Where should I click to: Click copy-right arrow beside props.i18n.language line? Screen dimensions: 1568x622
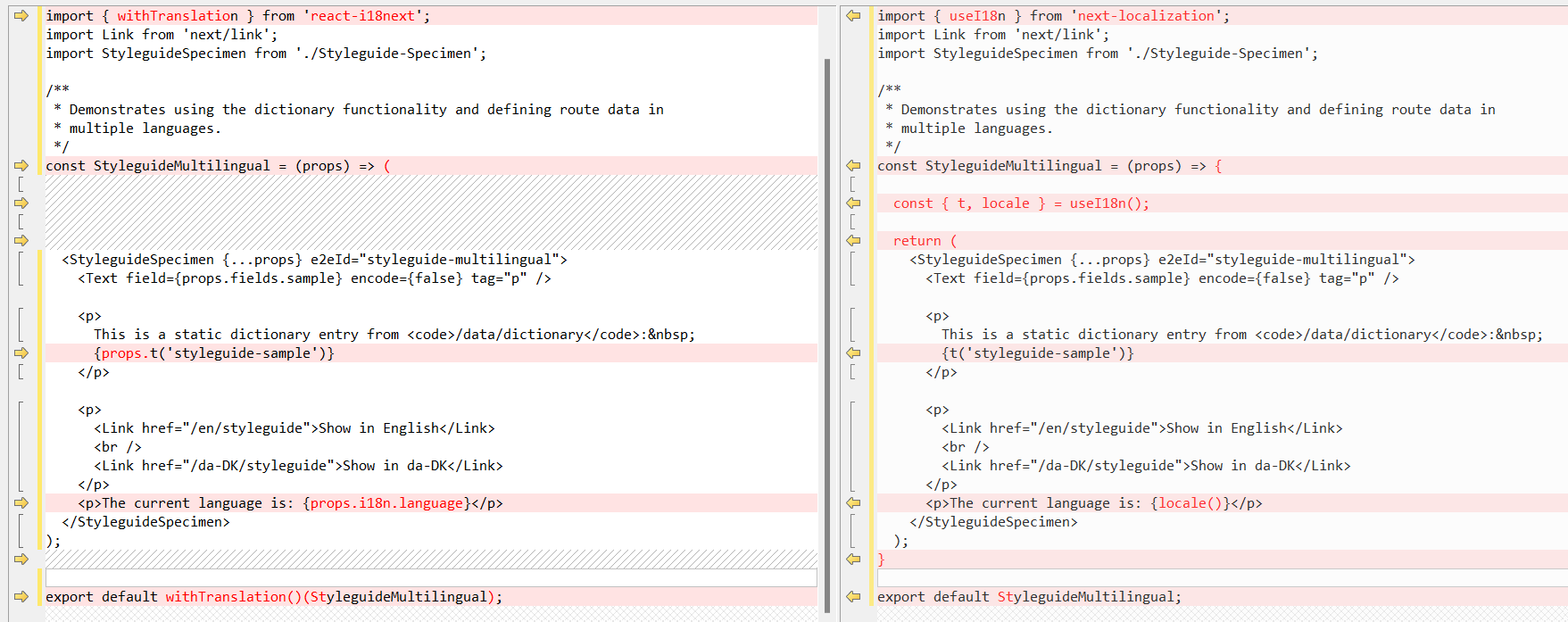coord(21,503)
